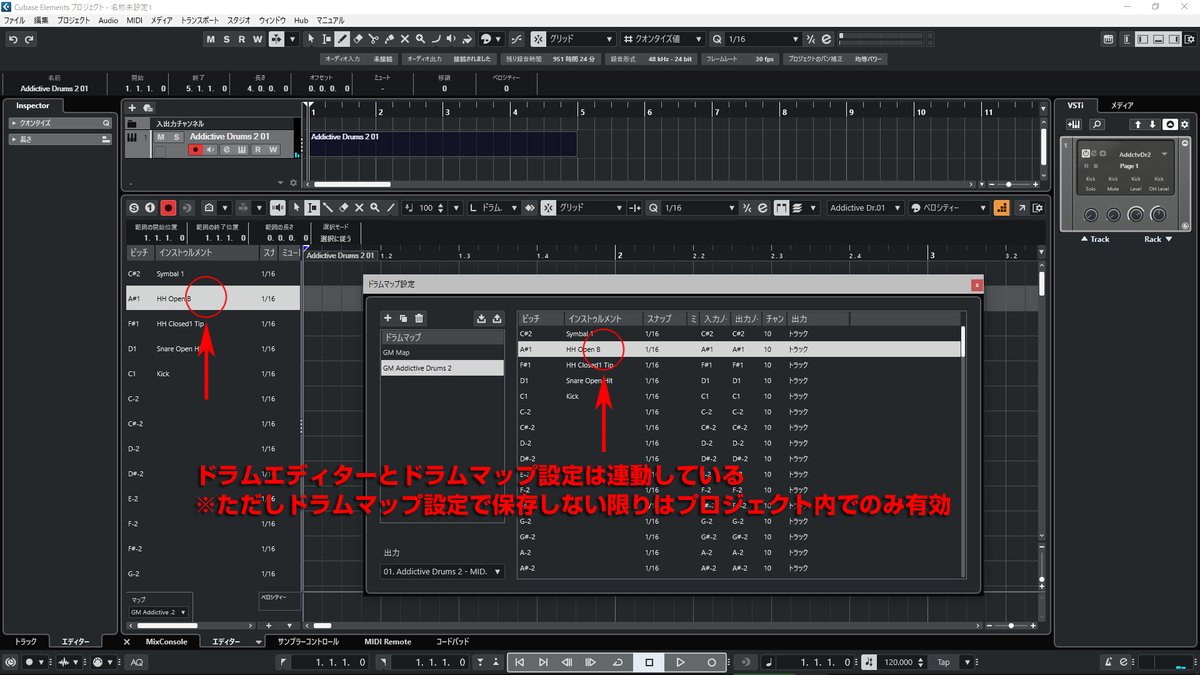Duplicate the selected drum map

pyautogui.click(x=403, y=318)
